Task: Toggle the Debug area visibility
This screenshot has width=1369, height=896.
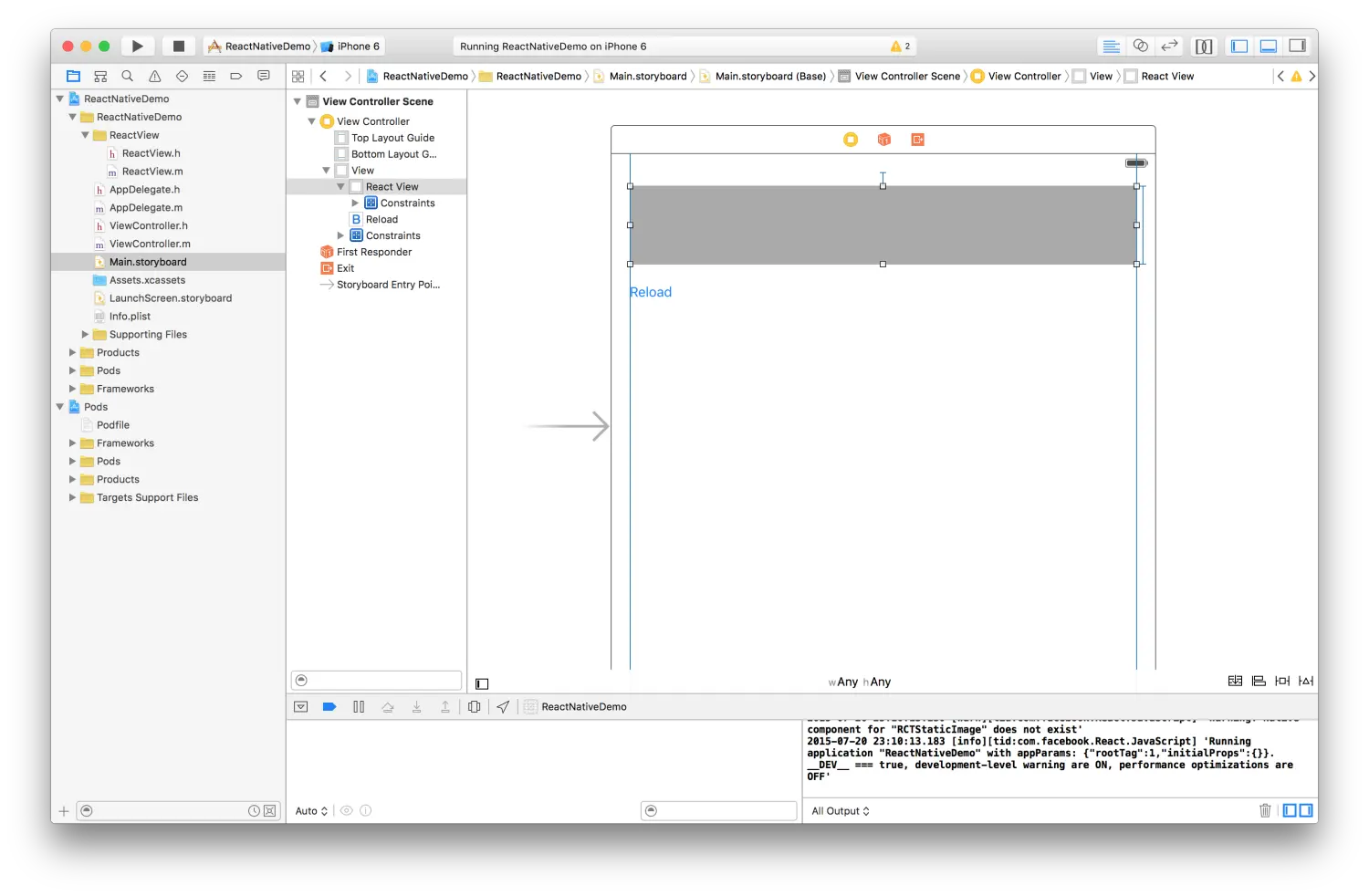Action: tap(1269, 46)
